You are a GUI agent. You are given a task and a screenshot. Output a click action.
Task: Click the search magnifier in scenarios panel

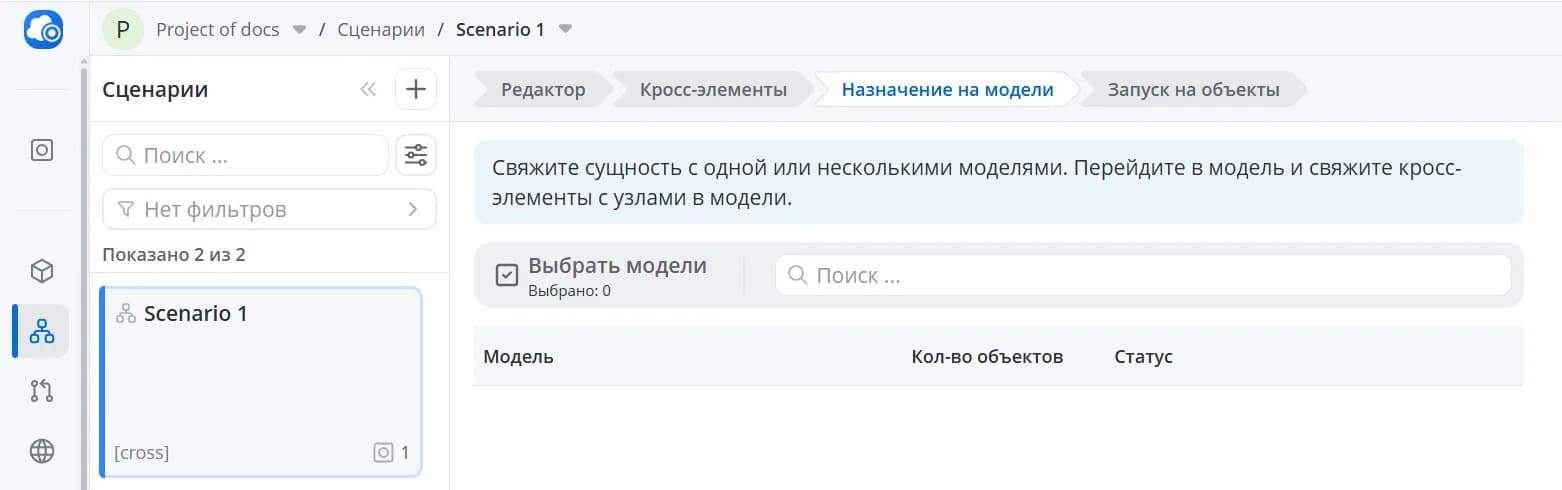coord(126,155)
